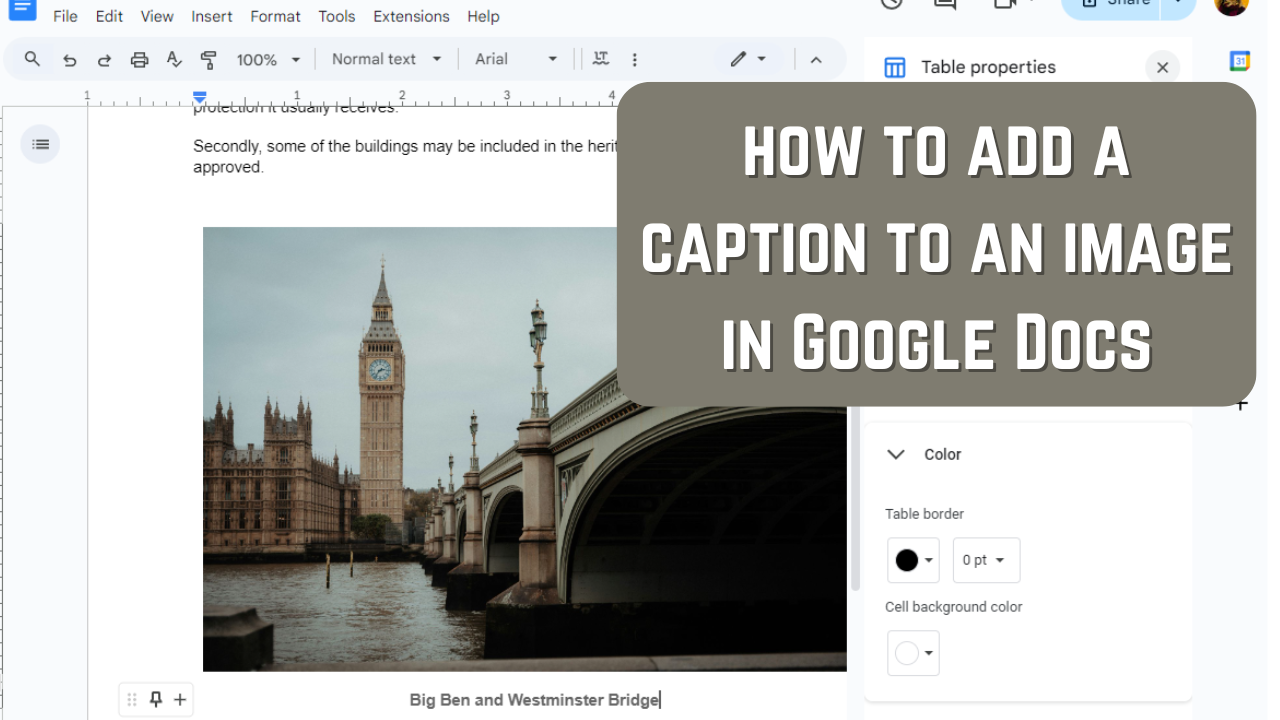Viewport: 1280px width, 720px height.
Task: Undo the last action
Action: click(69, 60)
